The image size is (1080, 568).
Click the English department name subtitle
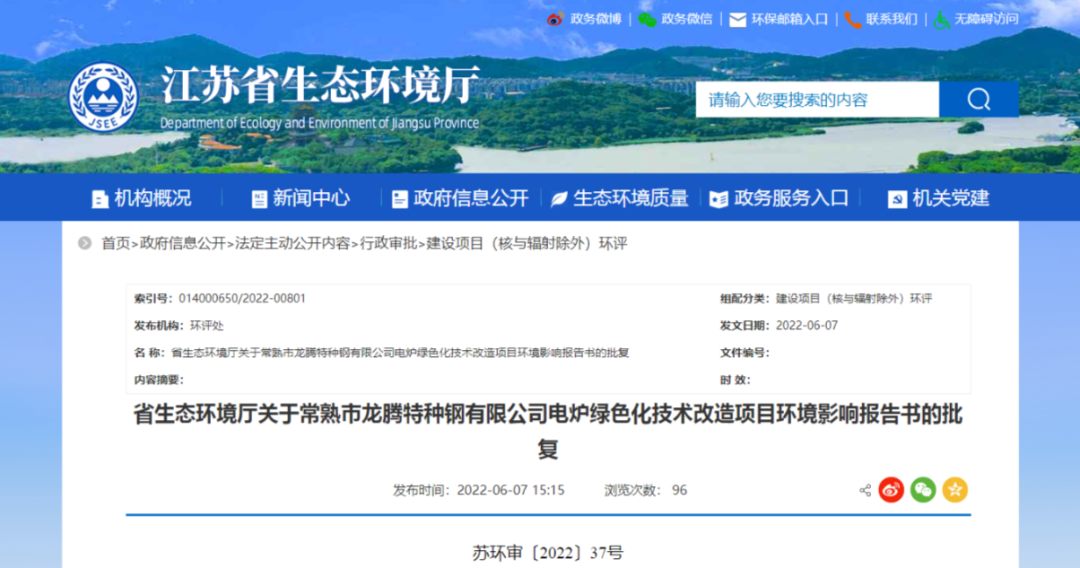(x=320, y=123)
